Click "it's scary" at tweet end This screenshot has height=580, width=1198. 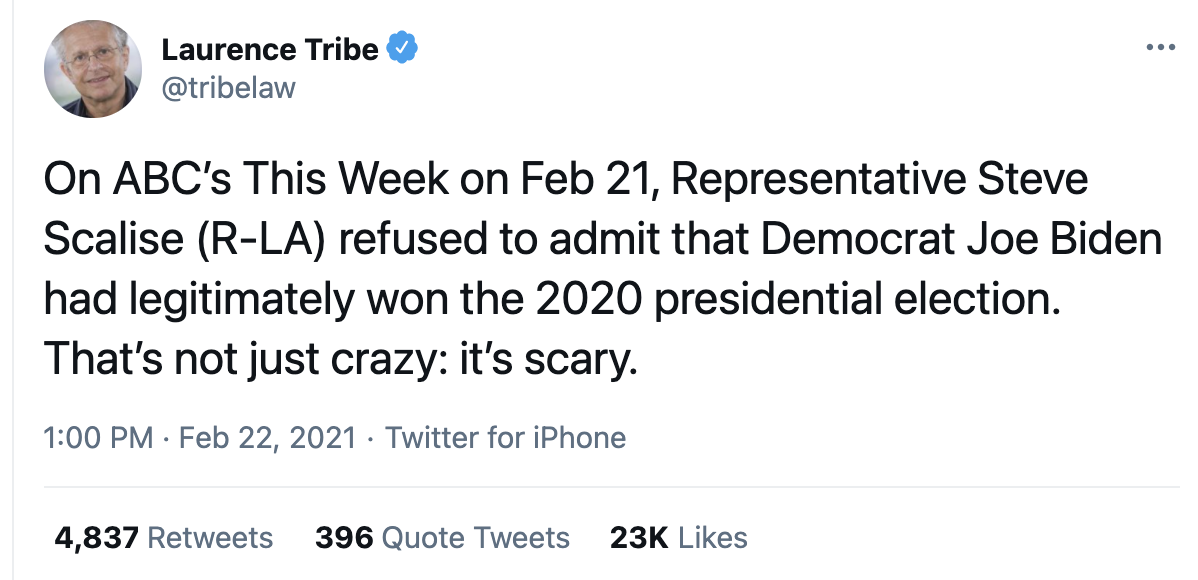tap(547, 361)
